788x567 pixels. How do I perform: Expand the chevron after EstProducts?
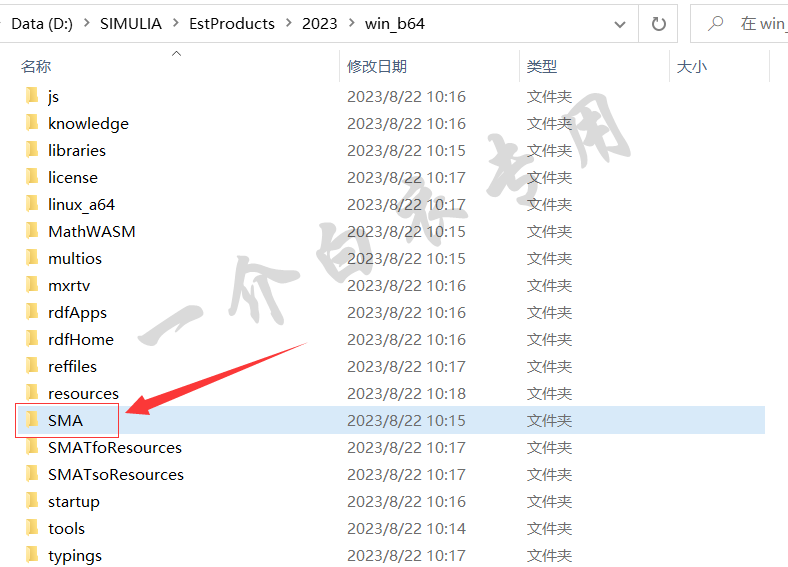point(288,23)
